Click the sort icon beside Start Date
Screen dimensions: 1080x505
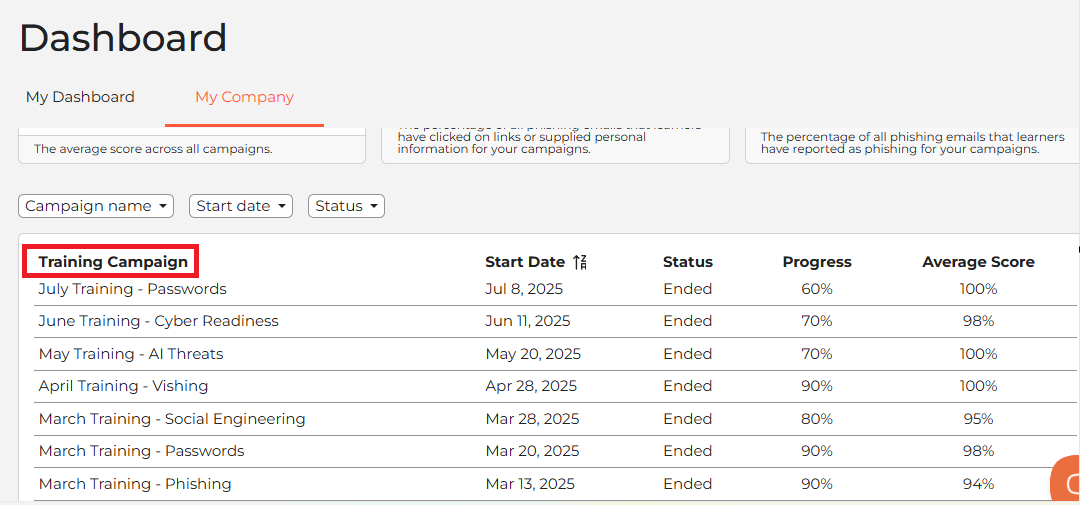[580, 262]
